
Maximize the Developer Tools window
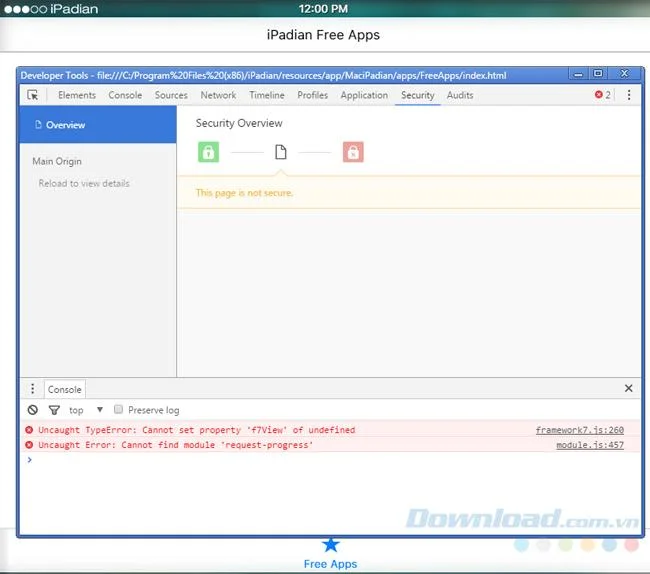click(x=598, y=74)
